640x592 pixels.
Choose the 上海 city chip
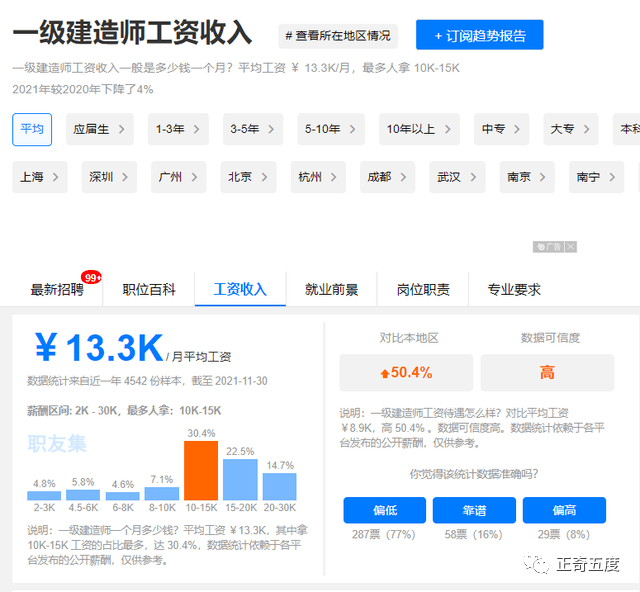pyautogui.click(x=40, y=177)
